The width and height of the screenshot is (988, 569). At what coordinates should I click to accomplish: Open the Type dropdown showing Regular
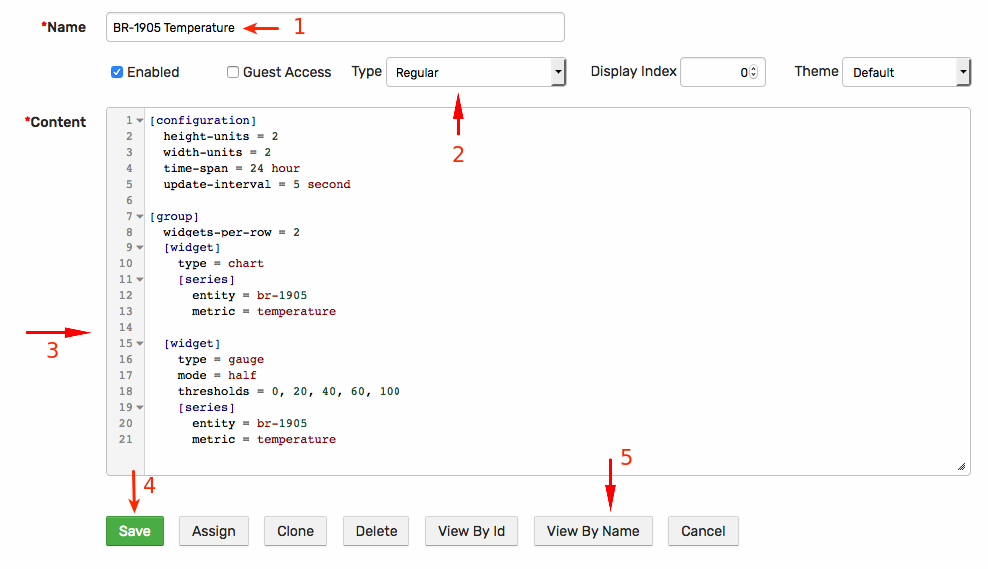click(x=476, y=72)
